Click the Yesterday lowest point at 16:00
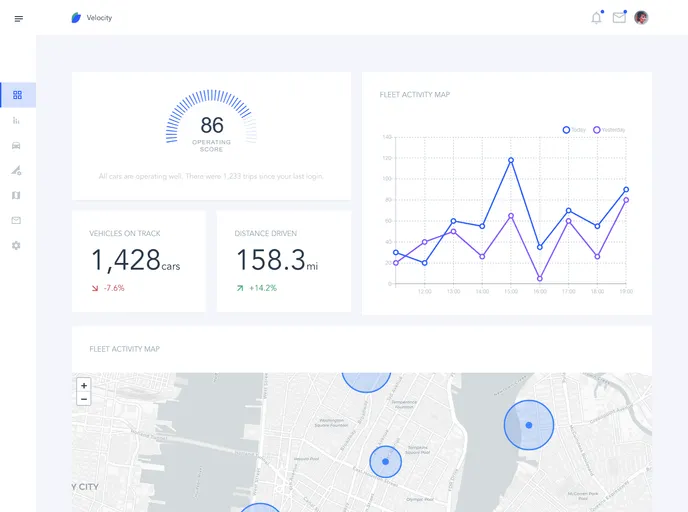This screenshot has height=512, width=688. 540,279
